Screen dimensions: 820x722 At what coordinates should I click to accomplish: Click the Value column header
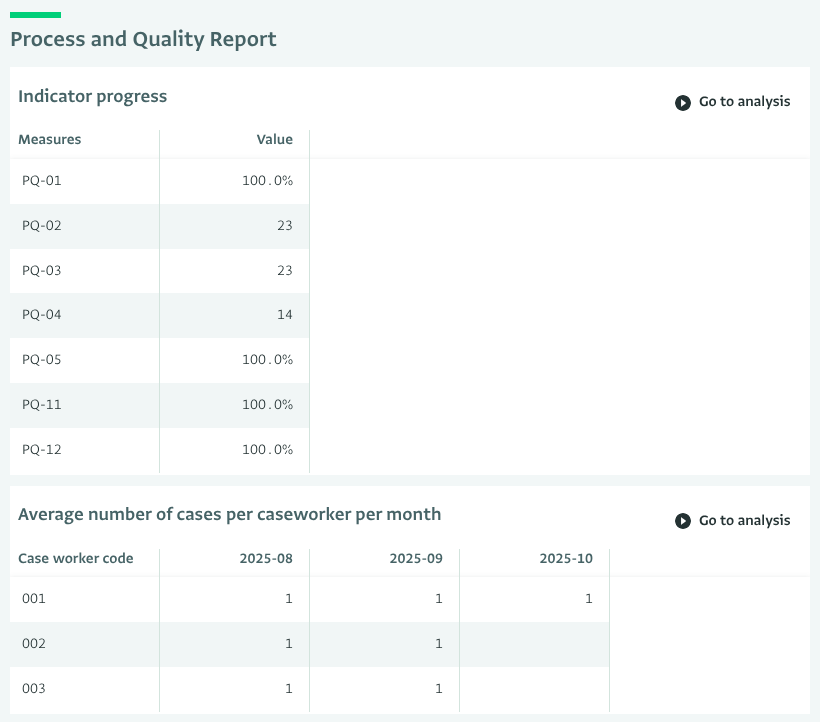(x=274, y=140)
